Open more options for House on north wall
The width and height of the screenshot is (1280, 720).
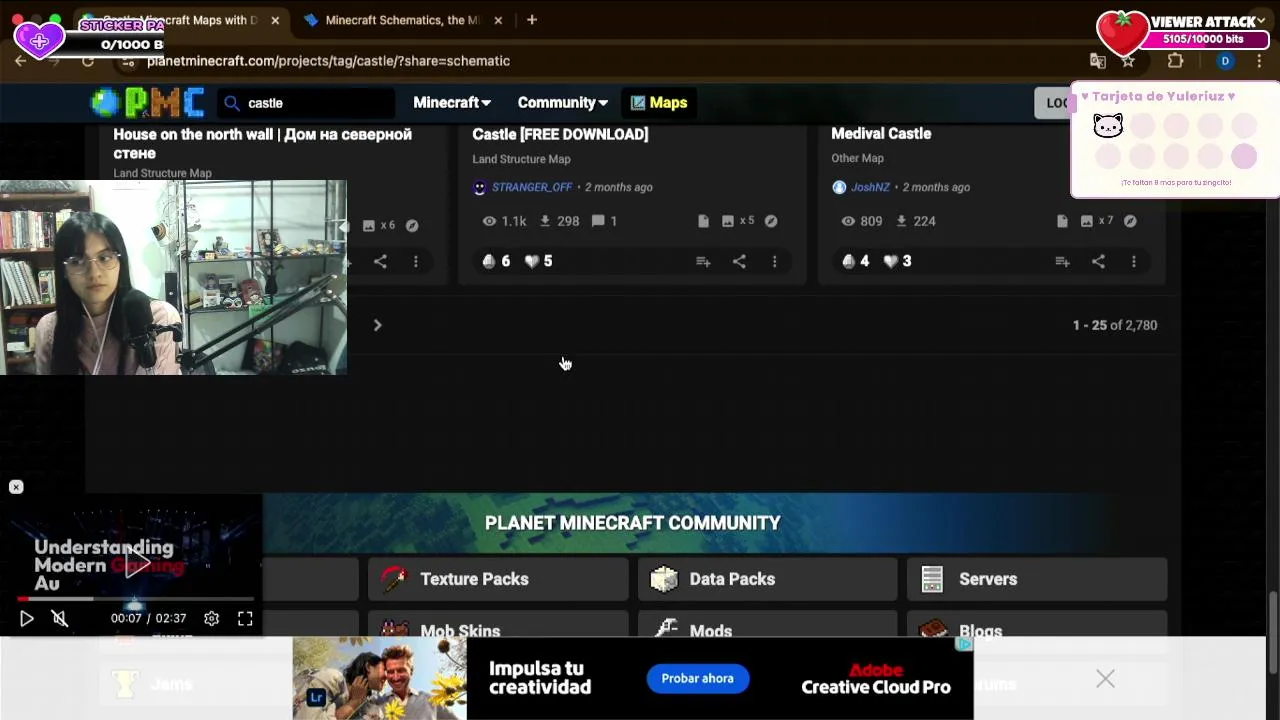coord(415,261)
